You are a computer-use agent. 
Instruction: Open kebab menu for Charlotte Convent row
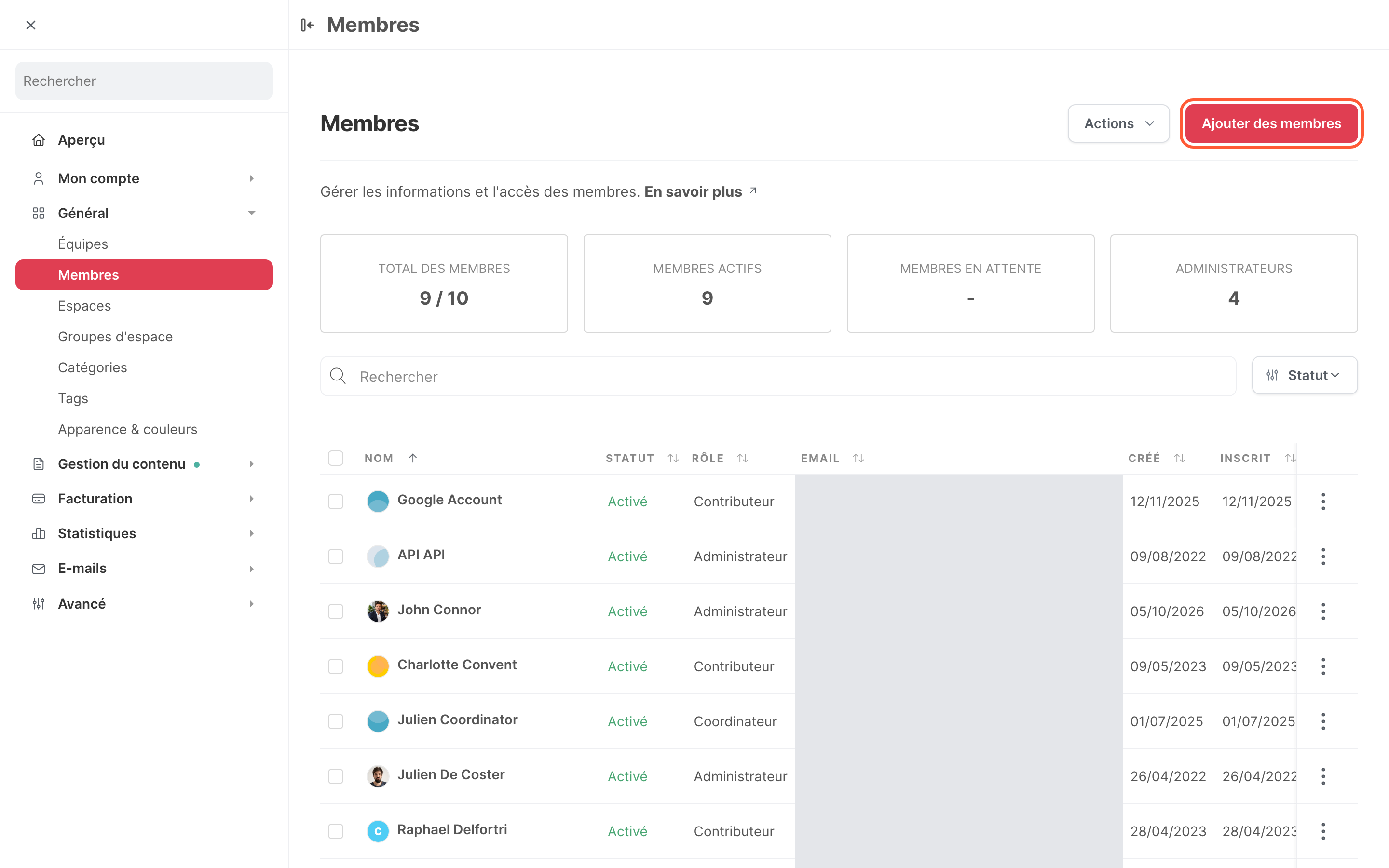[x=1323, y=666]
